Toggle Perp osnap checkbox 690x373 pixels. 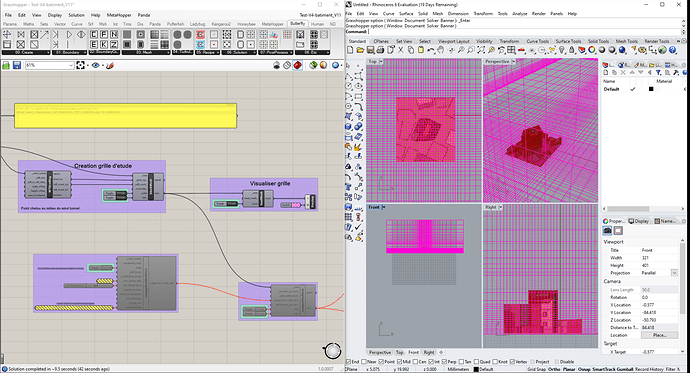(x=444, y=362)
